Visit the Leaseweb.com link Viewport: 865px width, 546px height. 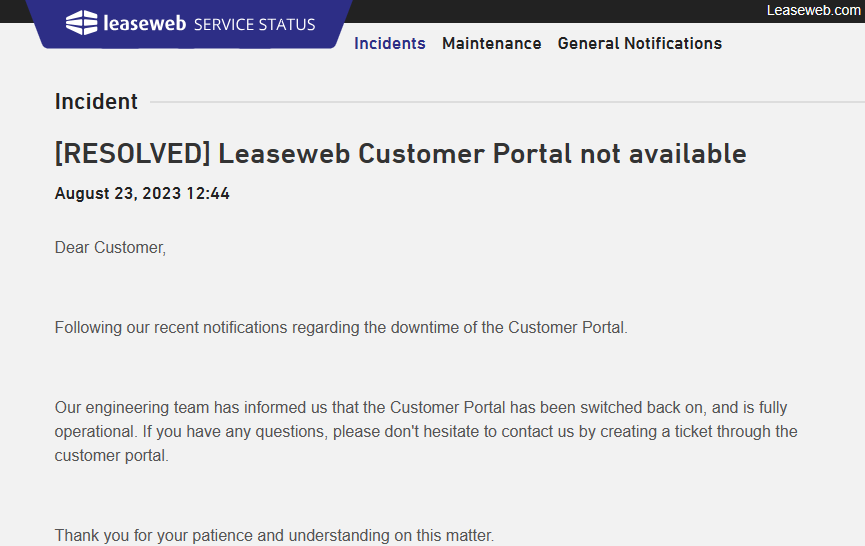(x=813, y=10)
